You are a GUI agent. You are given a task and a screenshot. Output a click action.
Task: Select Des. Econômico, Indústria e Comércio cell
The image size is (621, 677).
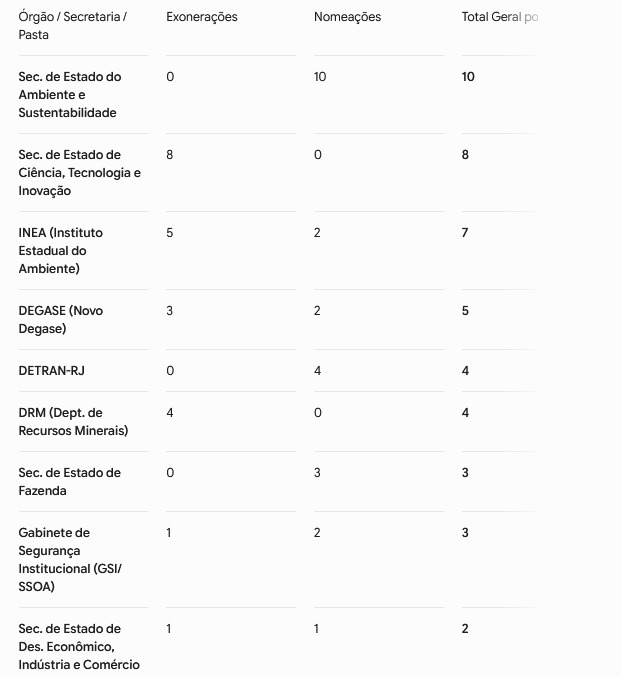pos(79,646)
